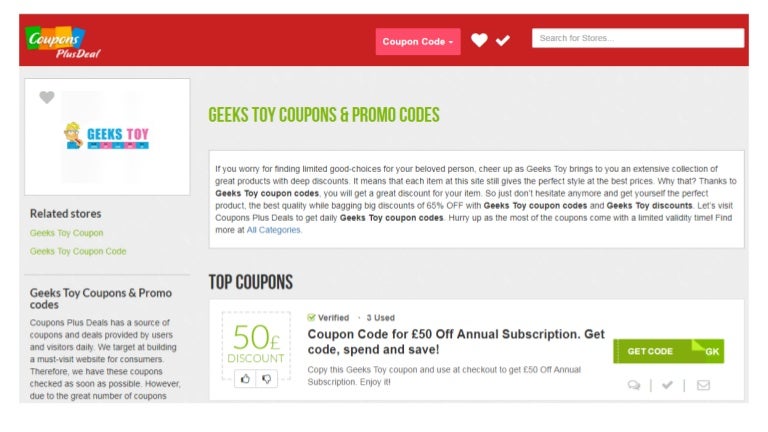Open the coupon comments bubble icon
Image resolution: width=768 pixels, height=432 pixels.
[634, 385]
